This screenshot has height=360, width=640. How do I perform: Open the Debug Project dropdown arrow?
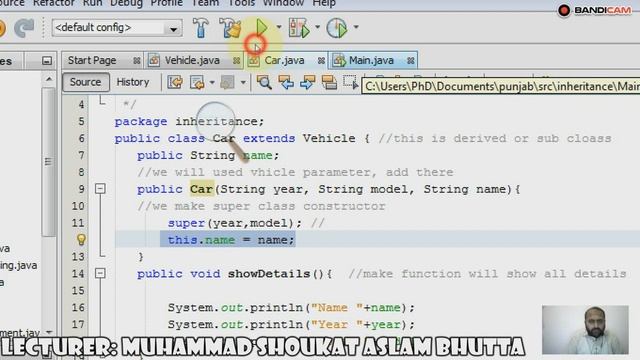(318, 27)
